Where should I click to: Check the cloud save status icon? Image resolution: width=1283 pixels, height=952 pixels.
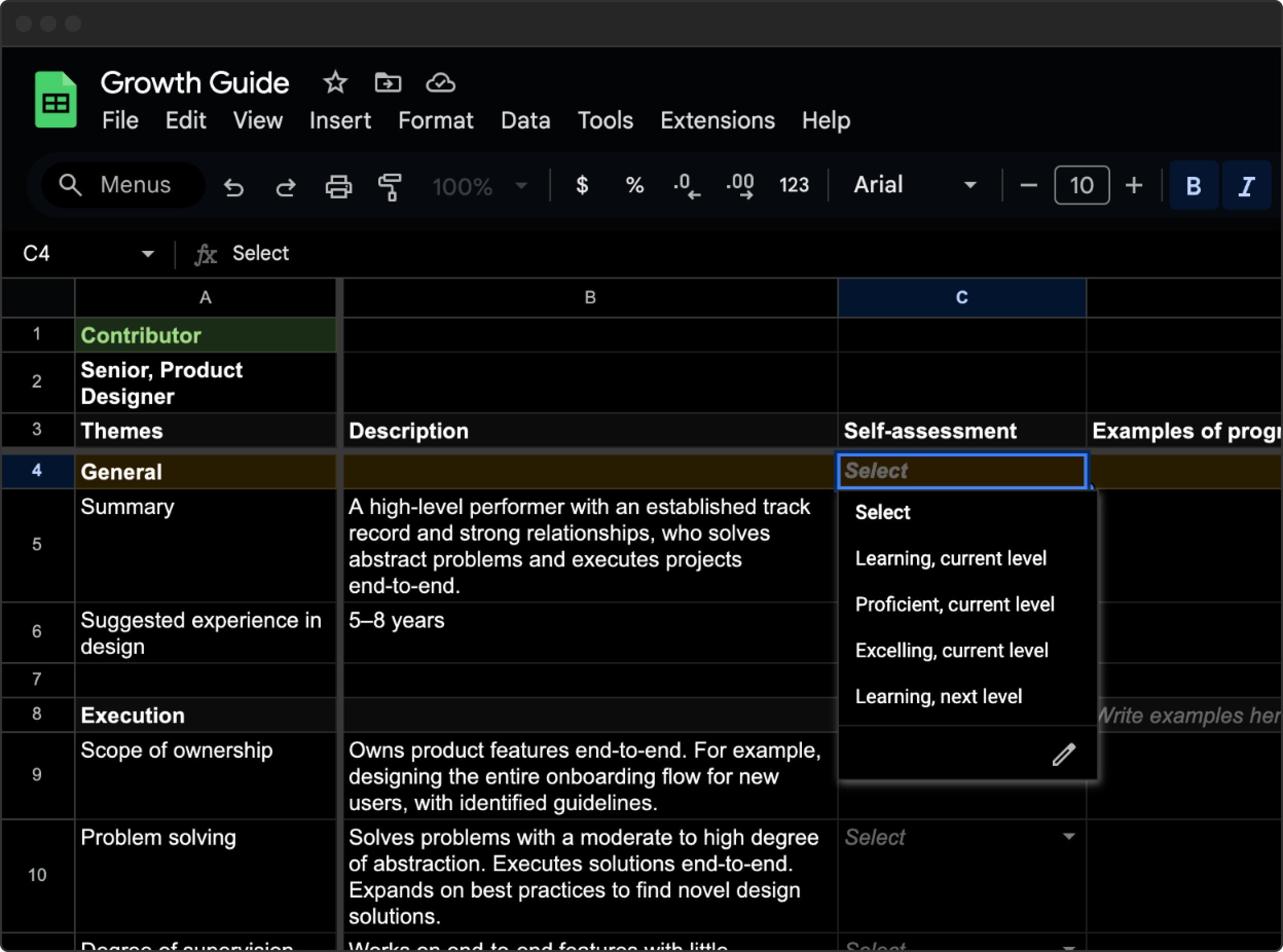[440, 83]
